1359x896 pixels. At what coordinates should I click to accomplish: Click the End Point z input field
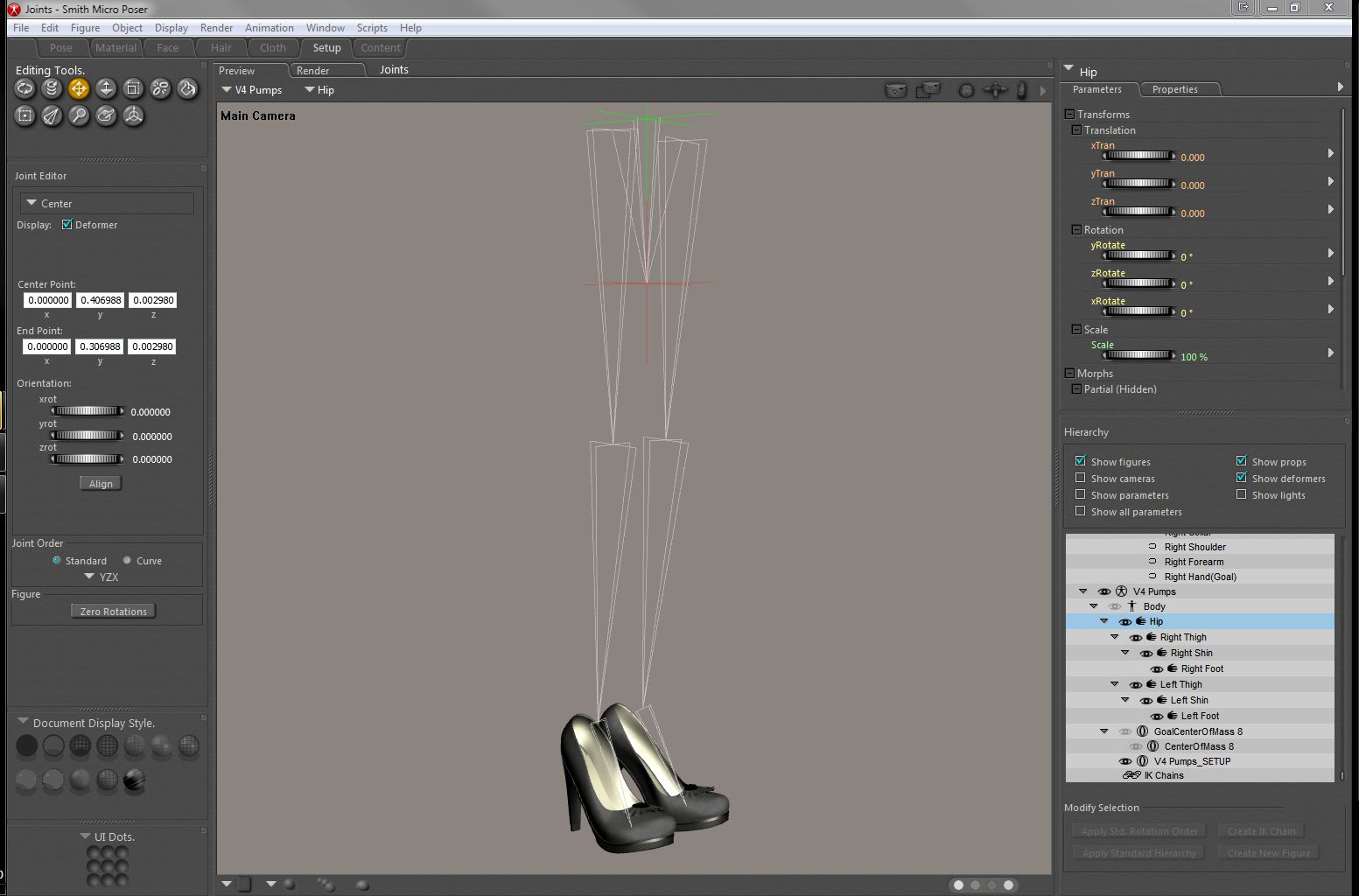click(153, 346)
